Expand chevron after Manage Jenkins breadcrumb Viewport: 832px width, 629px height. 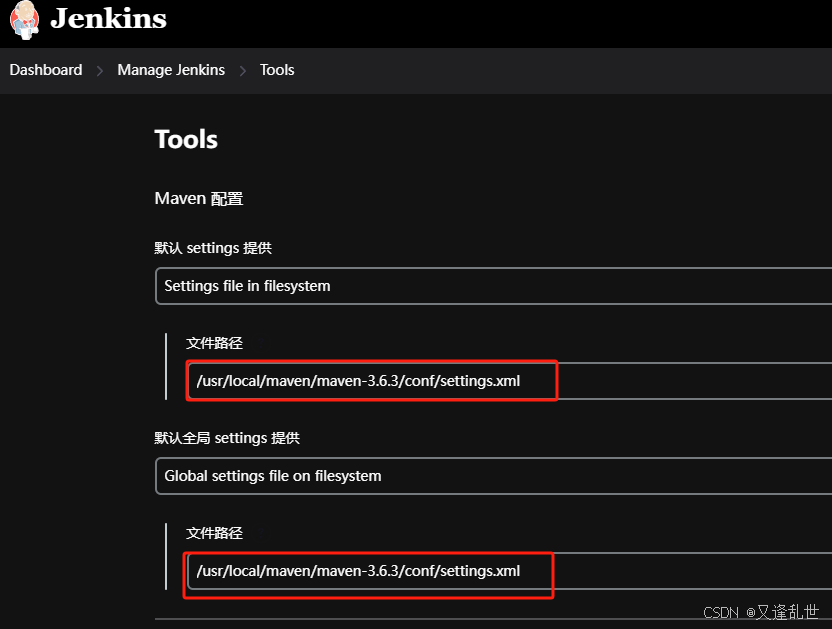[x=242, y=71]
